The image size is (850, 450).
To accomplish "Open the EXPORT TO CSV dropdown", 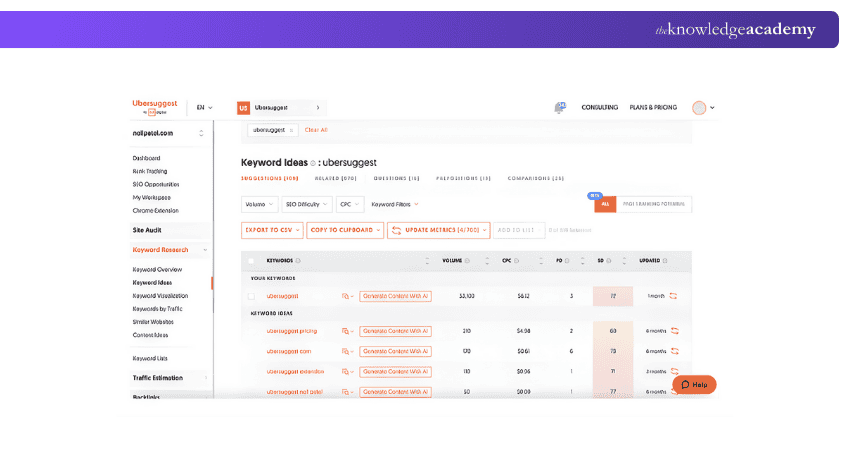I will point(272,230).
